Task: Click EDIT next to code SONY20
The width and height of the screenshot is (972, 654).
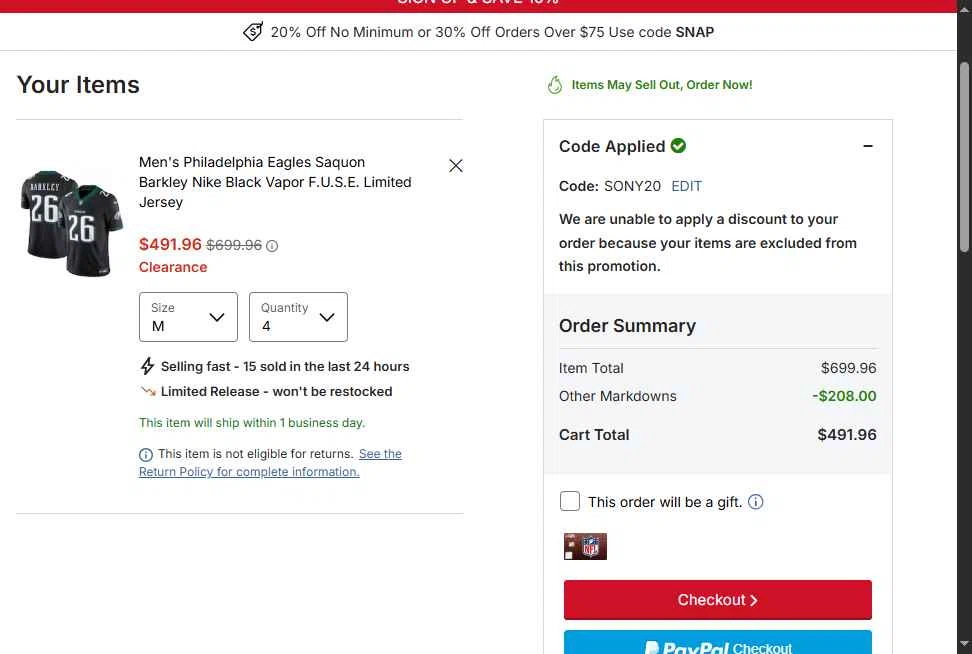Action: (x=686, y=186)
